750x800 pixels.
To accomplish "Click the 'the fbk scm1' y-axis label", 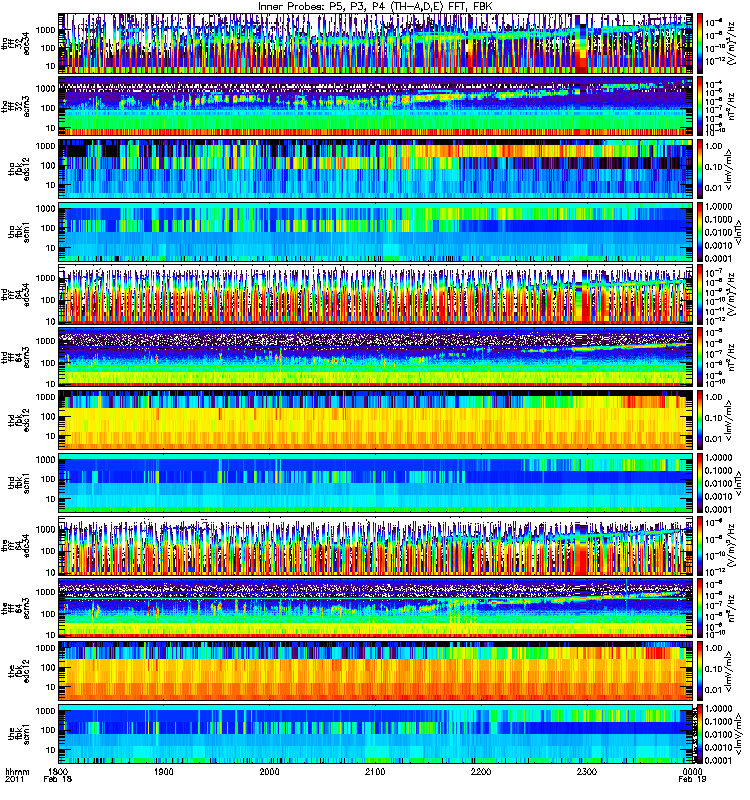I will 19,734.
